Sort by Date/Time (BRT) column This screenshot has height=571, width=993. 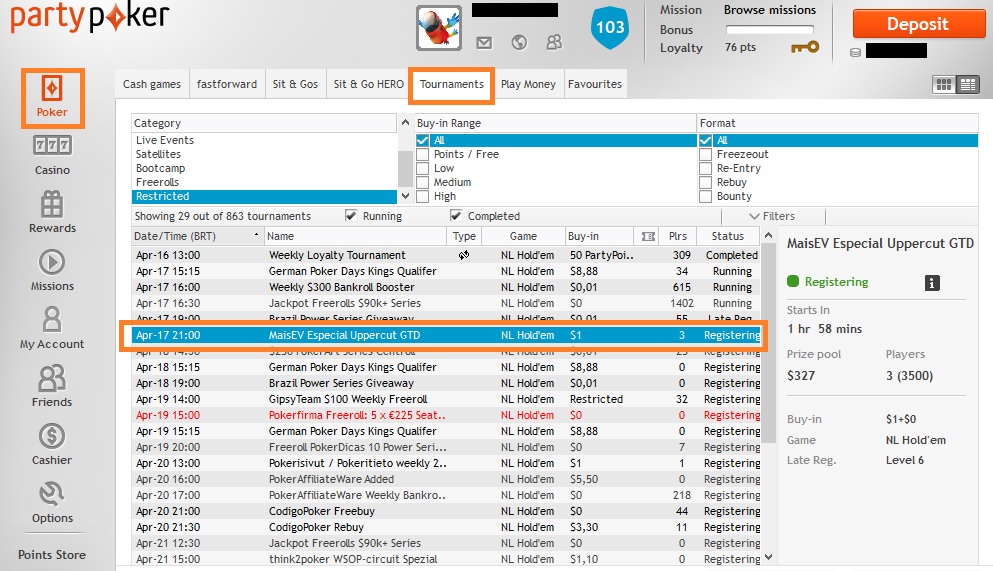[x=198, y=236]
